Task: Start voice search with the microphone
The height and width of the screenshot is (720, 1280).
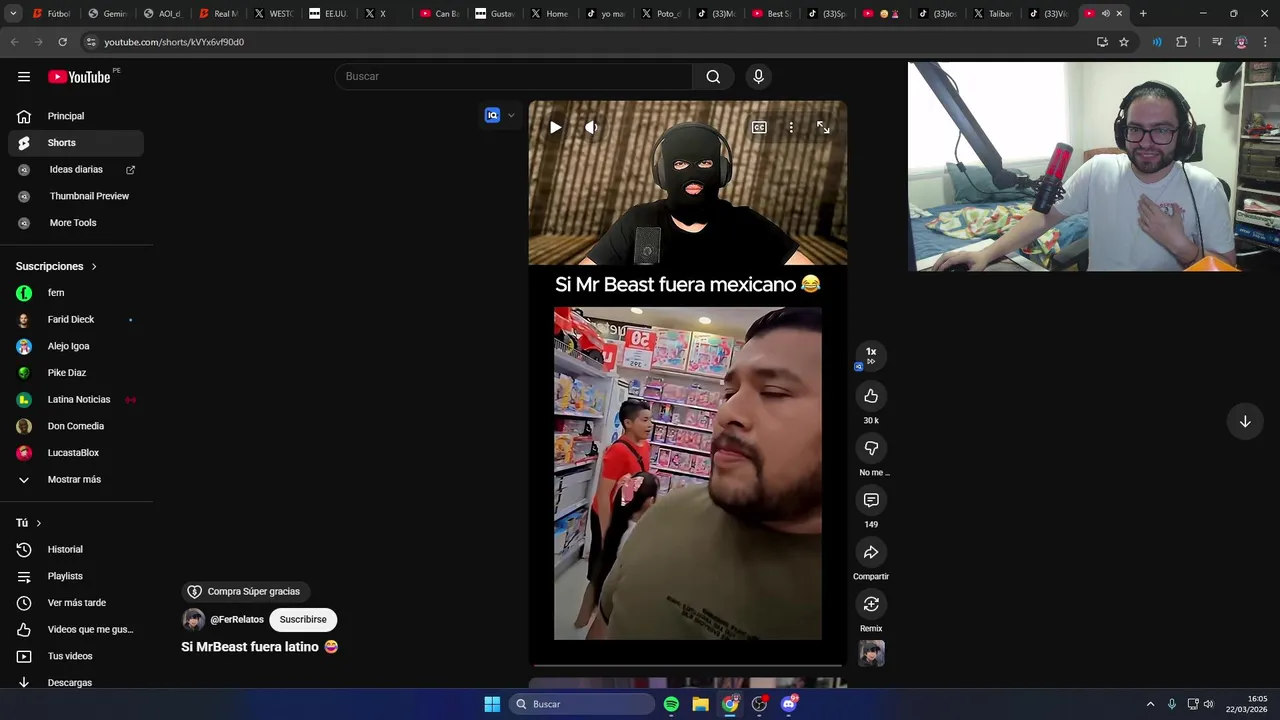Action: [x=758, y=77]
